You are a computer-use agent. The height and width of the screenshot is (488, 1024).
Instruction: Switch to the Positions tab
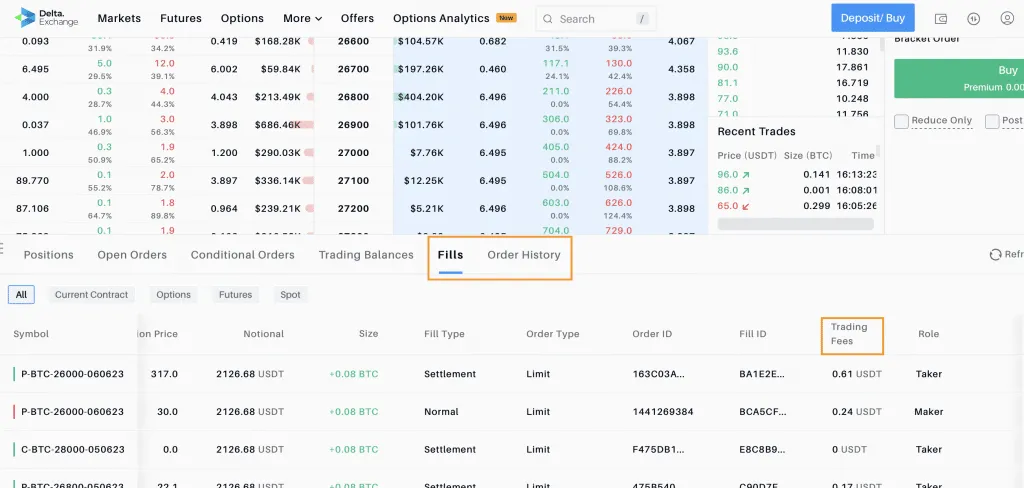(48, 255)
